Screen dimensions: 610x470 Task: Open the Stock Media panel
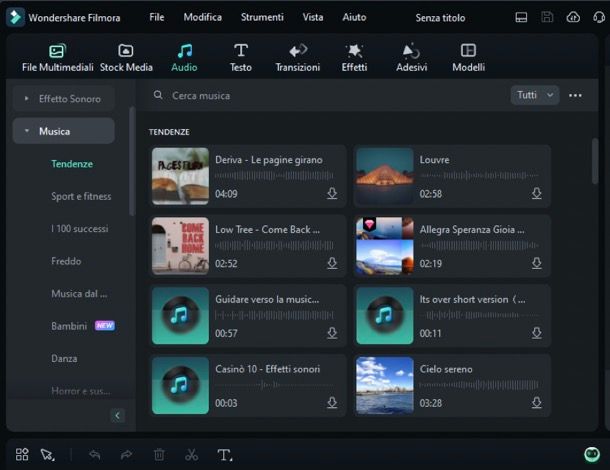(126, 58)
